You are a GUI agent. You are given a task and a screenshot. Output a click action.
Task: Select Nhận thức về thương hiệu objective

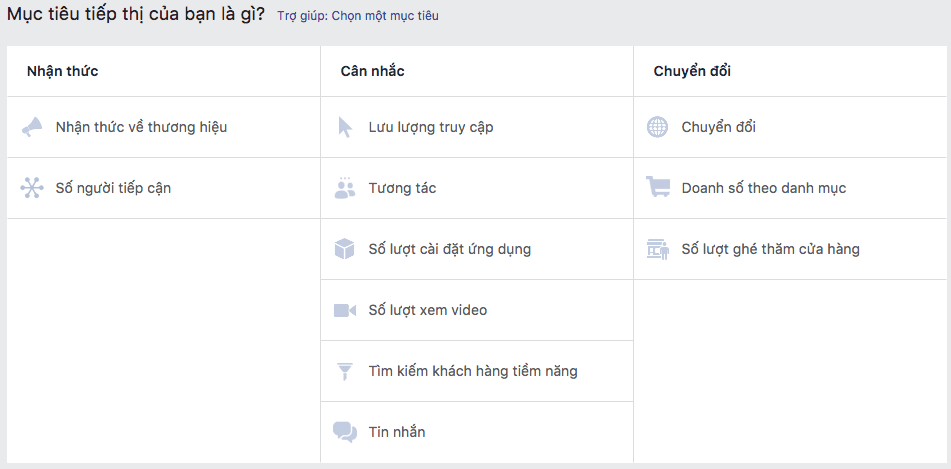(141, 127)
